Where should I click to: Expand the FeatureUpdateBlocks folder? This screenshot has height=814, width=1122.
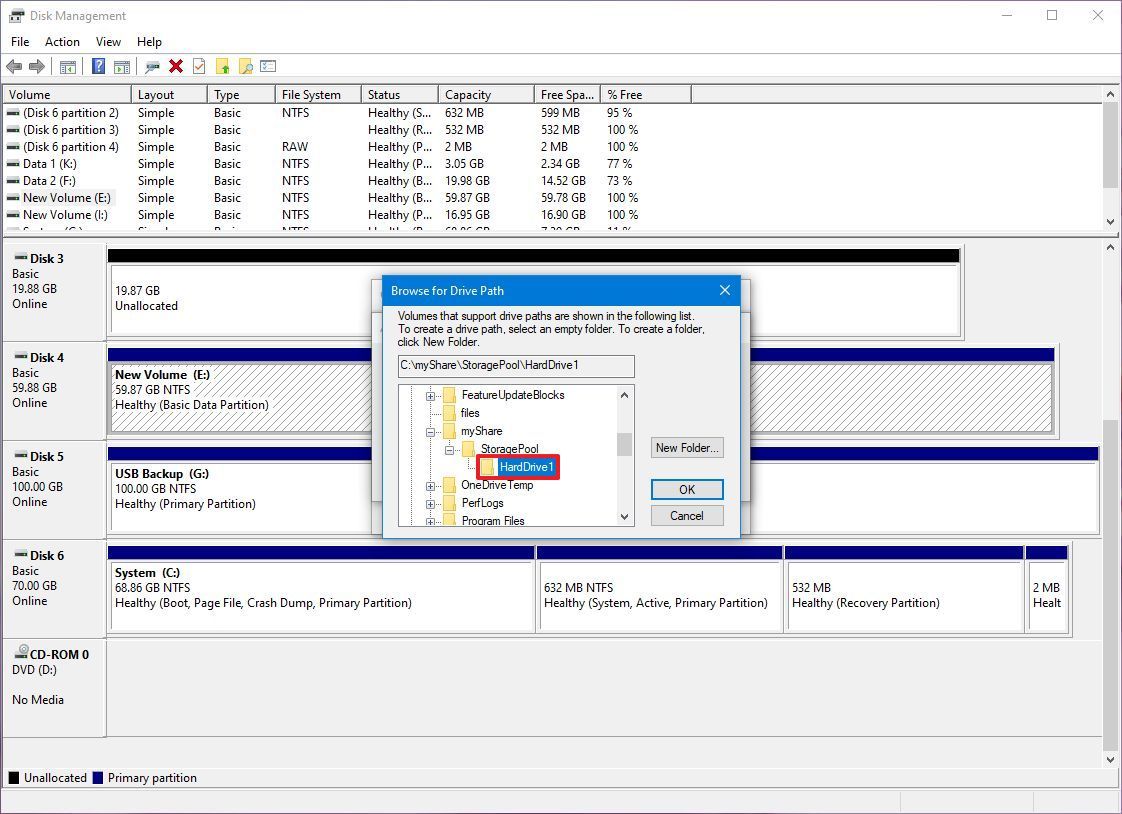[x=430, y=395]
